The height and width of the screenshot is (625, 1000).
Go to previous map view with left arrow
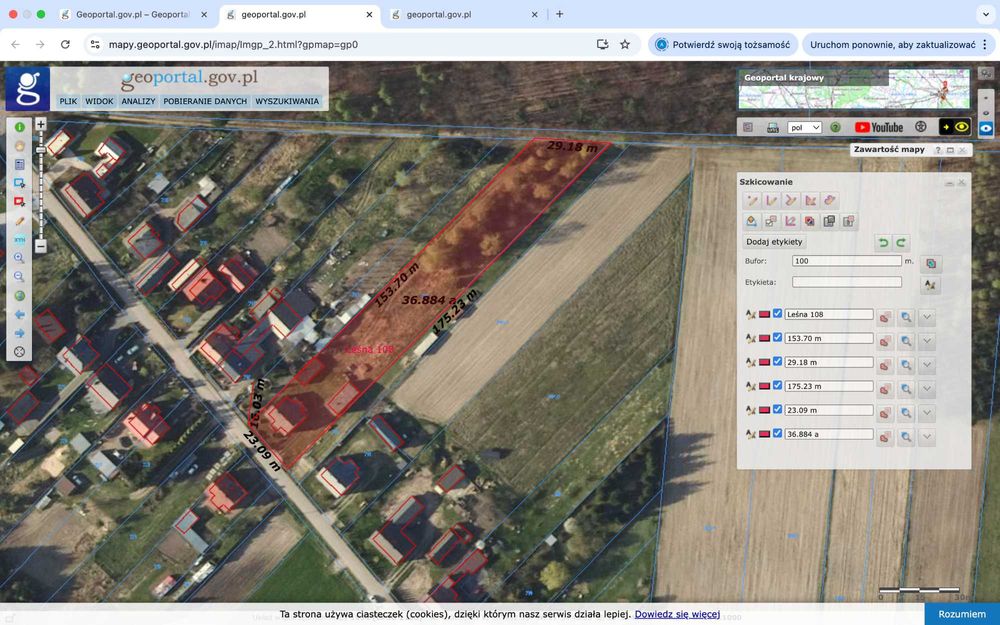[x=19, y=314]
